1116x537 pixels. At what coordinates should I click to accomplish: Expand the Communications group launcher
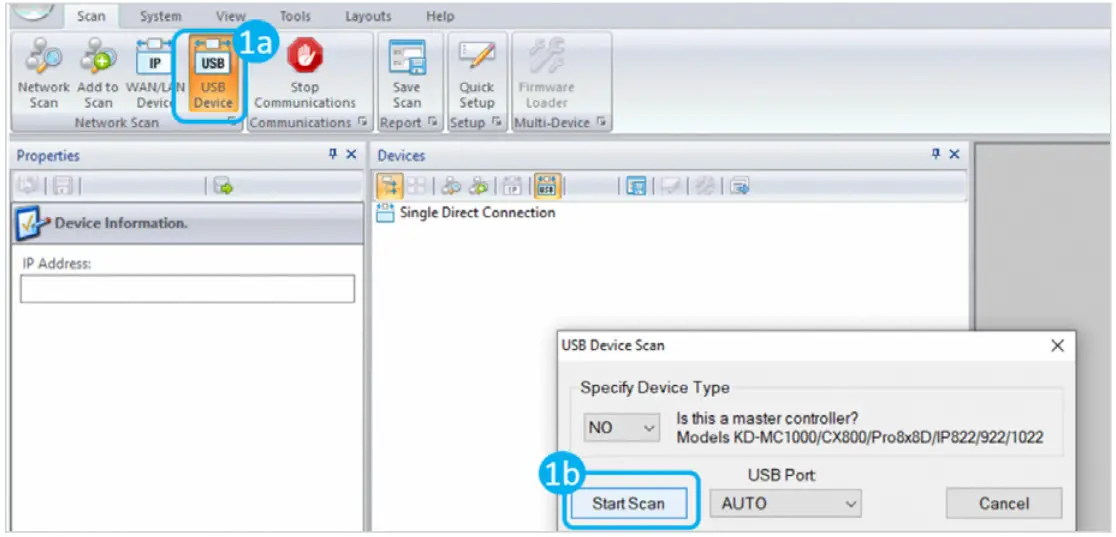[x=364, y=122]
